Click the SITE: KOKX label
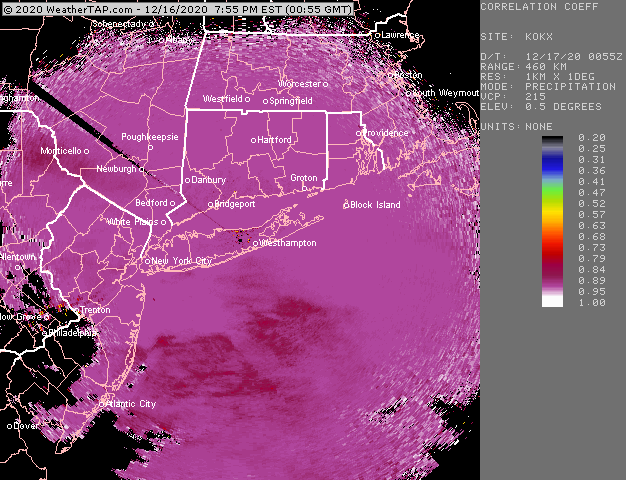Viewport: 626px width, 480px height. [520, 36]
